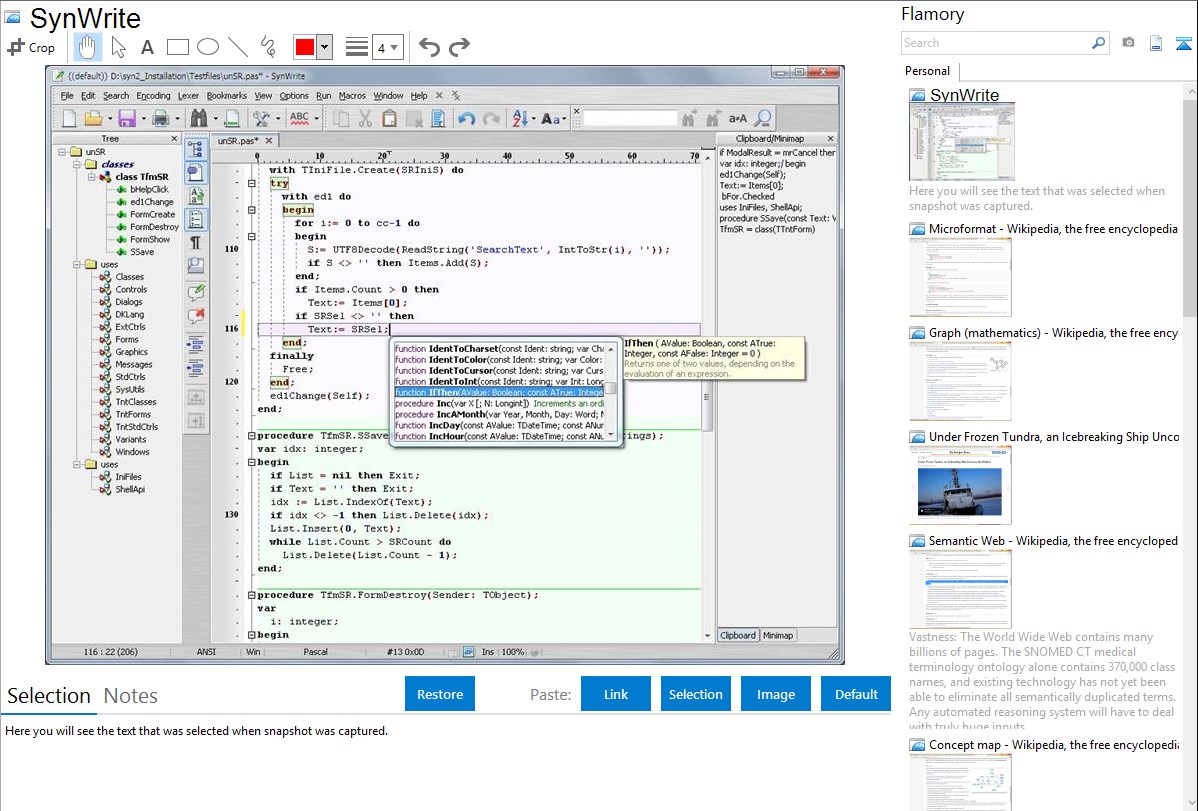The height and width of the screenshot is (811, 1198).
Task: Select the highlighted IfThen autocomplete entry
Action: pyautogui.click(x=499, y=392)
